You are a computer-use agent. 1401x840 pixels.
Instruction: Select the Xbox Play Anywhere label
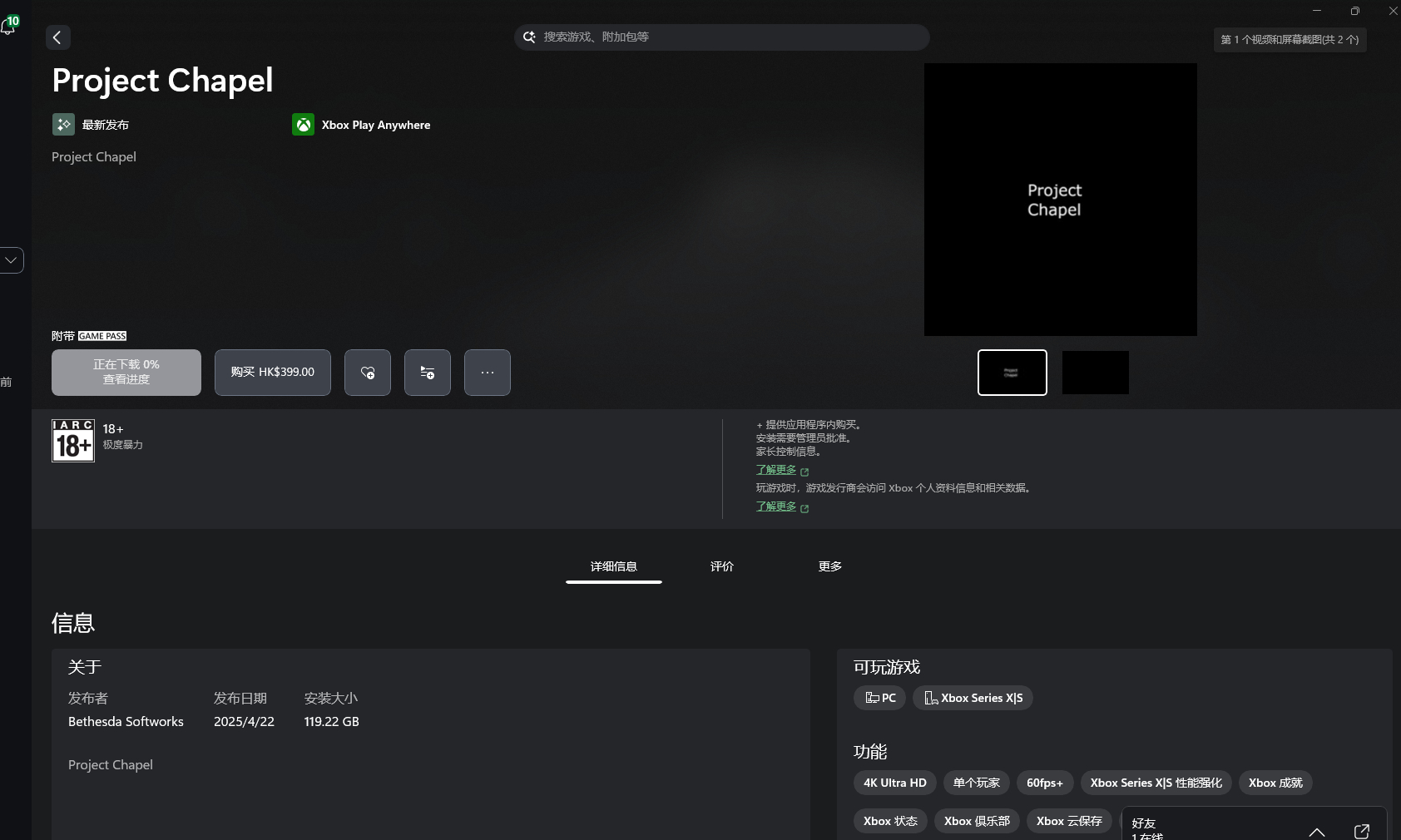click(376, 125)
